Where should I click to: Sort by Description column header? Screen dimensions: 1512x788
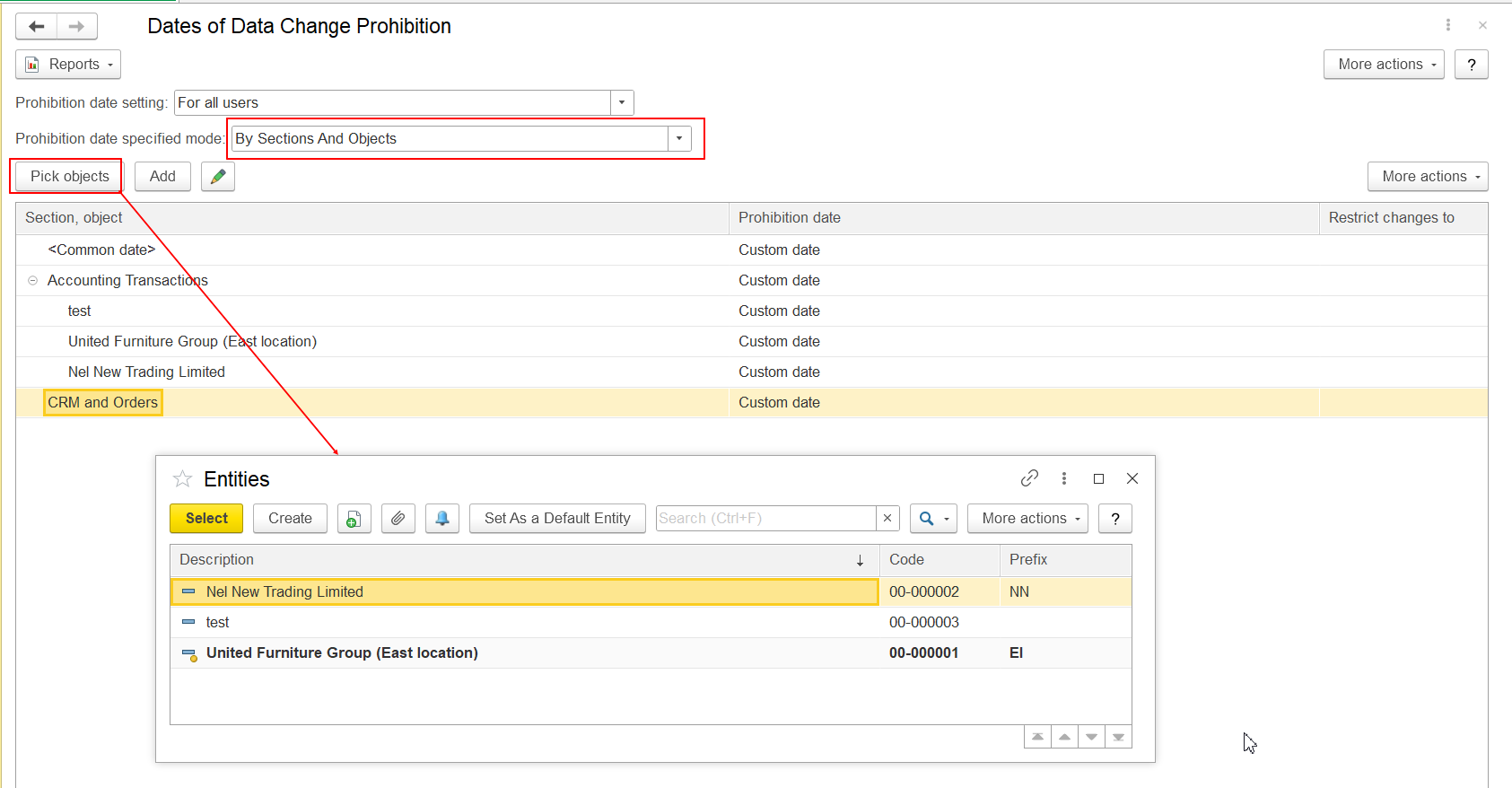(525, 560)
